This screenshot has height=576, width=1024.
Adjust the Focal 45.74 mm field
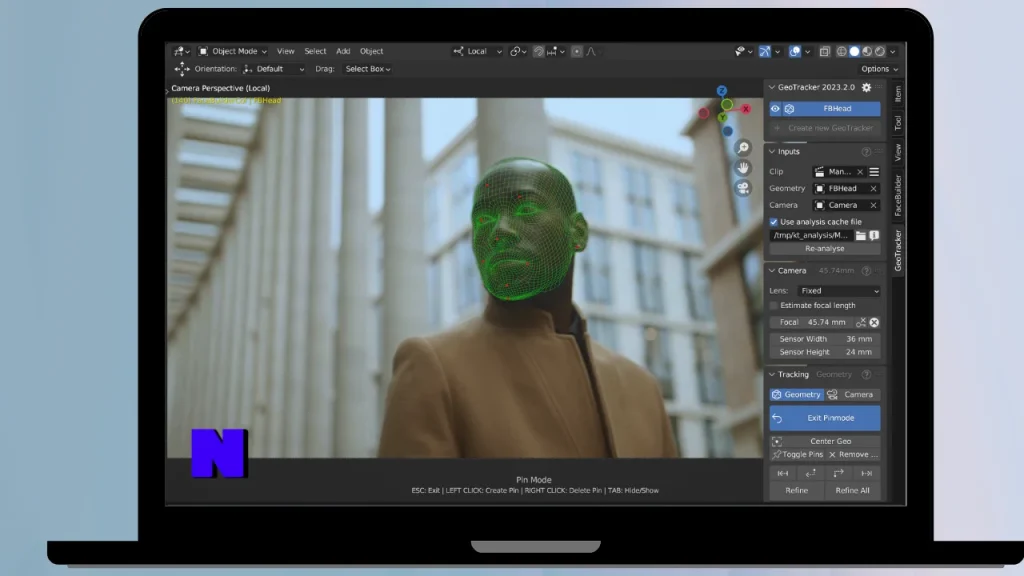[812, 322]
